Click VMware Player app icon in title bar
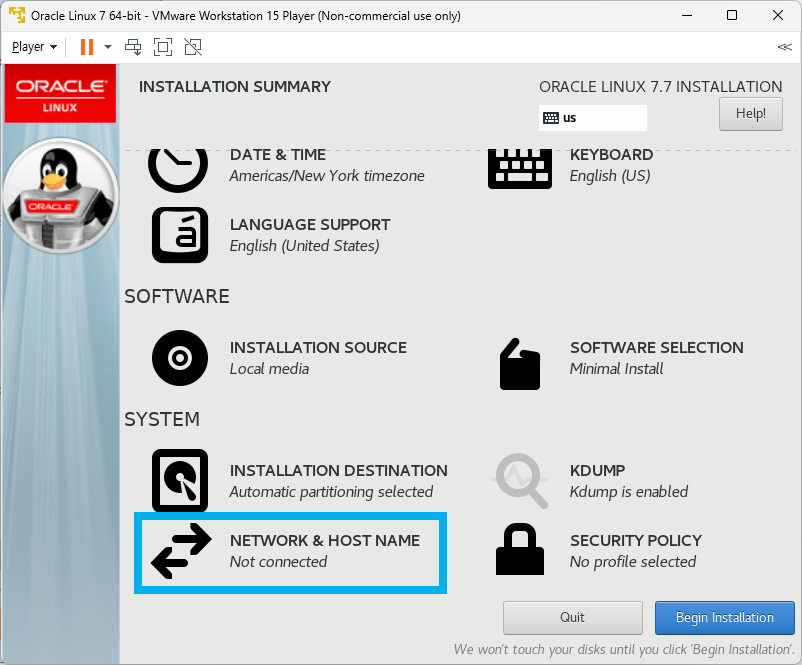This screenshot has height=665, width=802. [x=17, y=15]
